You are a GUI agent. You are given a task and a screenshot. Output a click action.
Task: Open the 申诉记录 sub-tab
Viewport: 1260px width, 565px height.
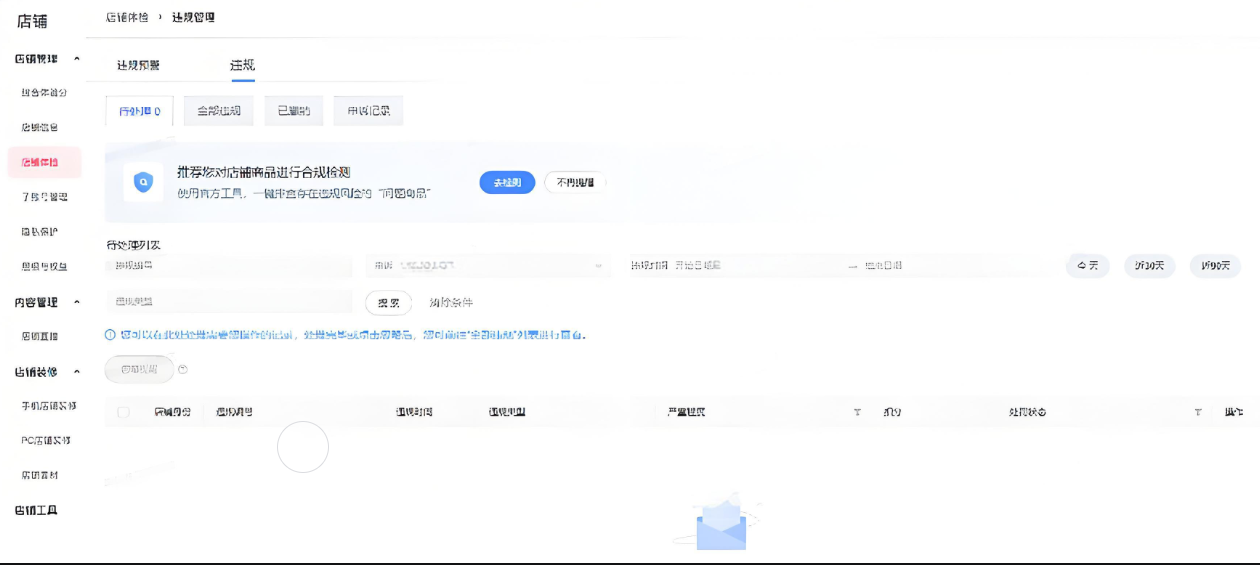[368, 111]
